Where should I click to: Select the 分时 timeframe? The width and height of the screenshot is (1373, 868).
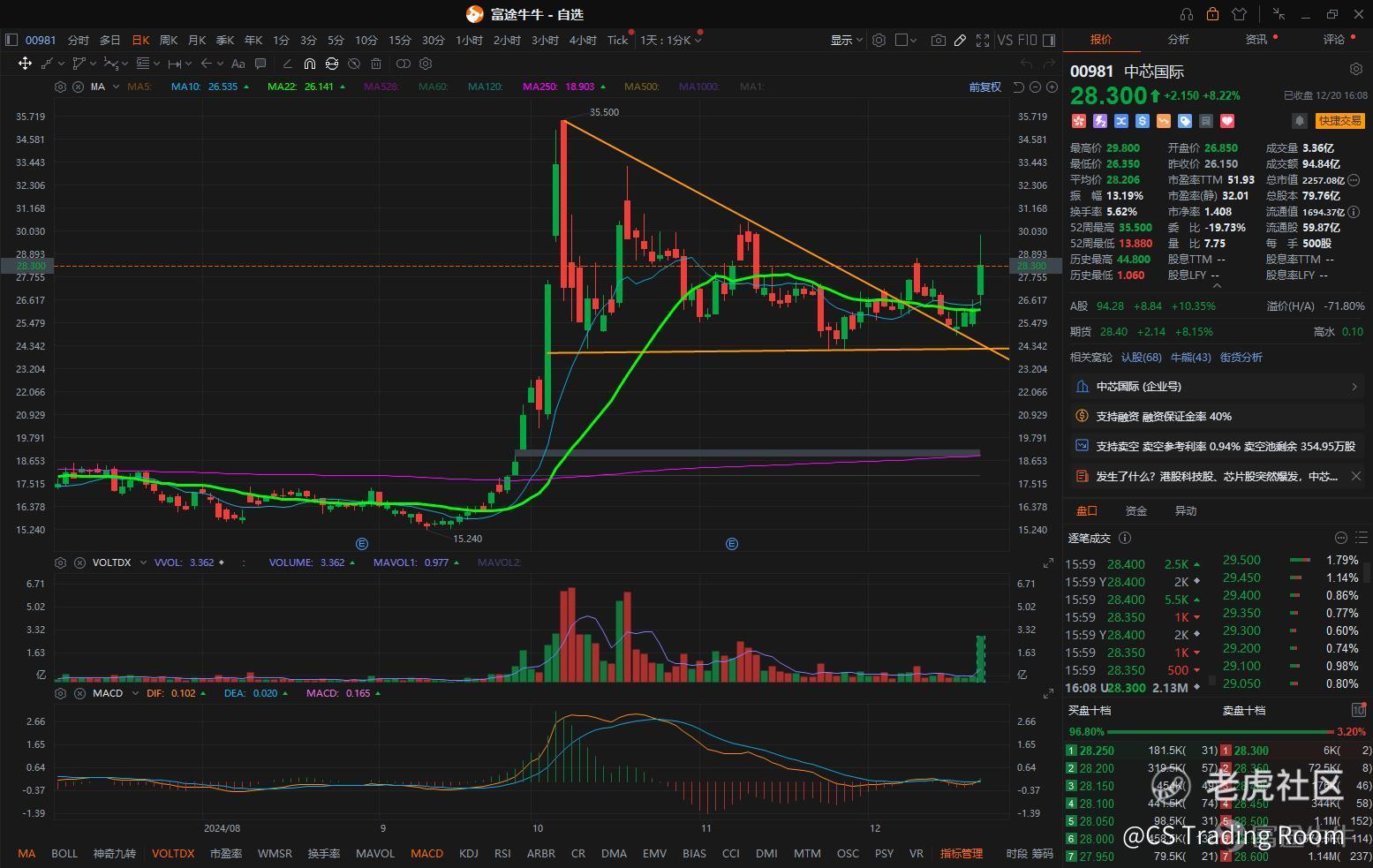79,40
